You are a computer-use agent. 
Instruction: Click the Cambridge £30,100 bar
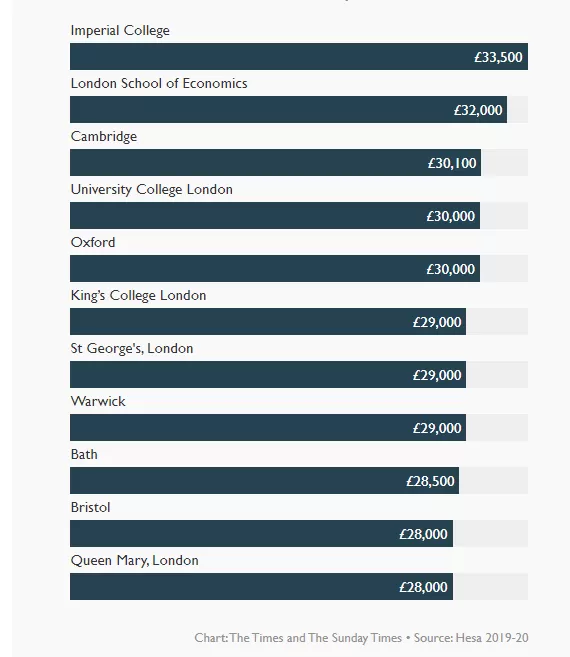tap(275, 163)
